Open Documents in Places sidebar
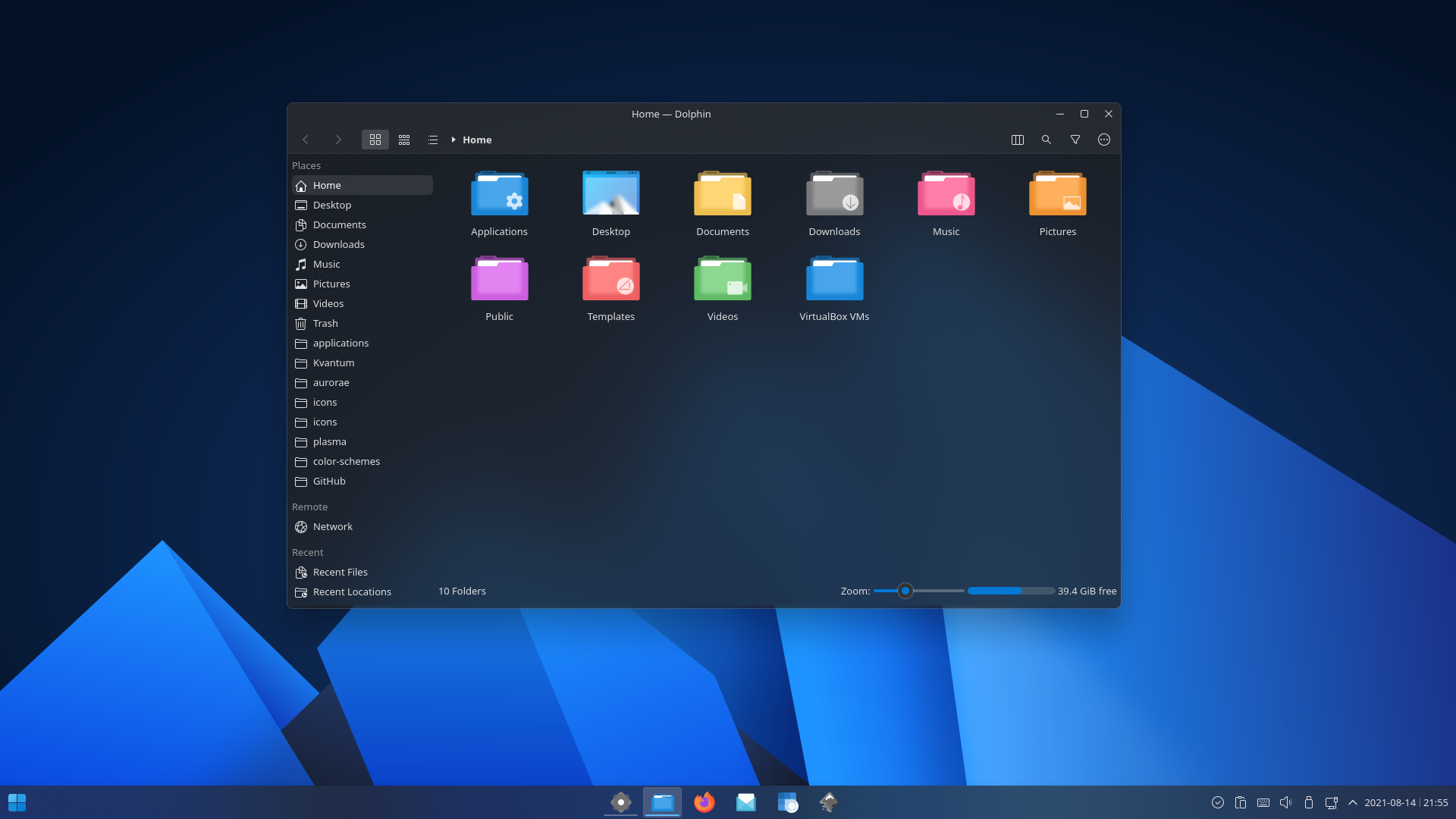This screenshot has height=819, width=1456. point(362,224)
